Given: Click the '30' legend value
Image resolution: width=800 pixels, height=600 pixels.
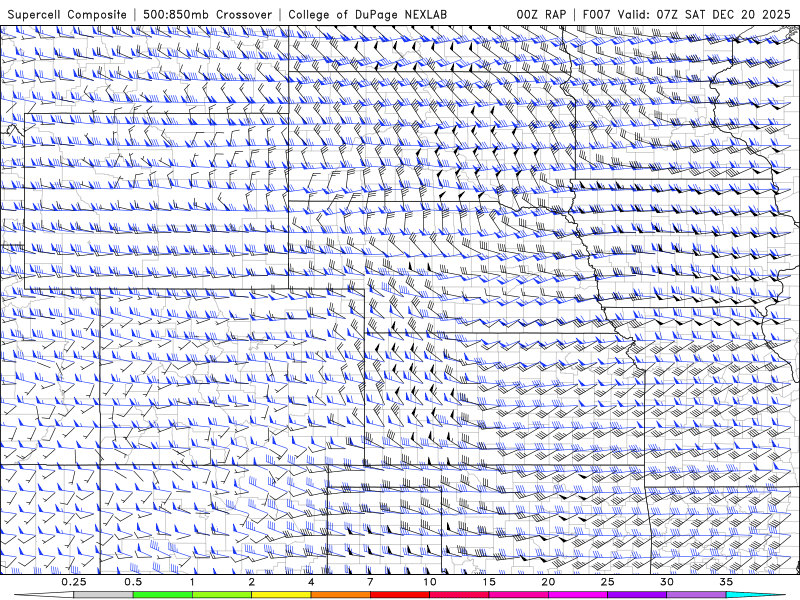Looking at the screenshot, I should click(x=666, y=582).
